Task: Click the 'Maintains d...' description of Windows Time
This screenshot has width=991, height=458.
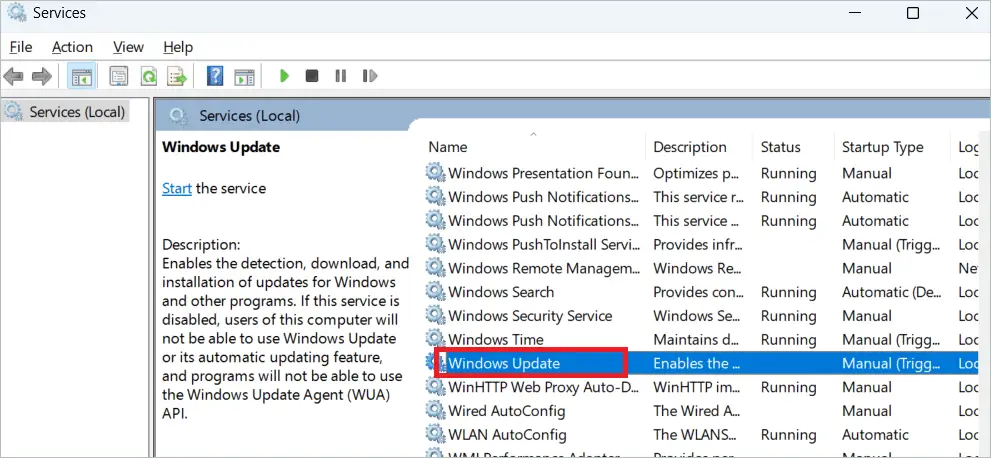Action: click(696, 339)
